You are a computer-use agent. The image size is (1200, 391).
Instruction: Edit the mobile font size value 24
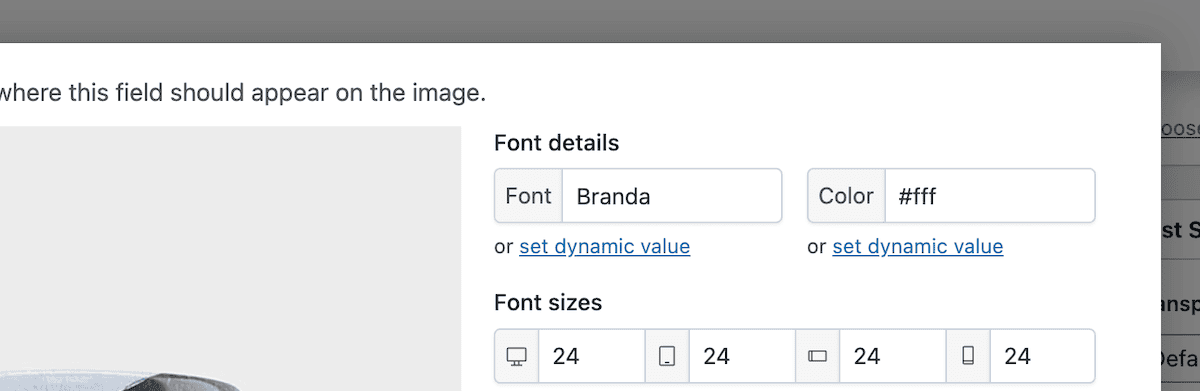click(1043, 356)
